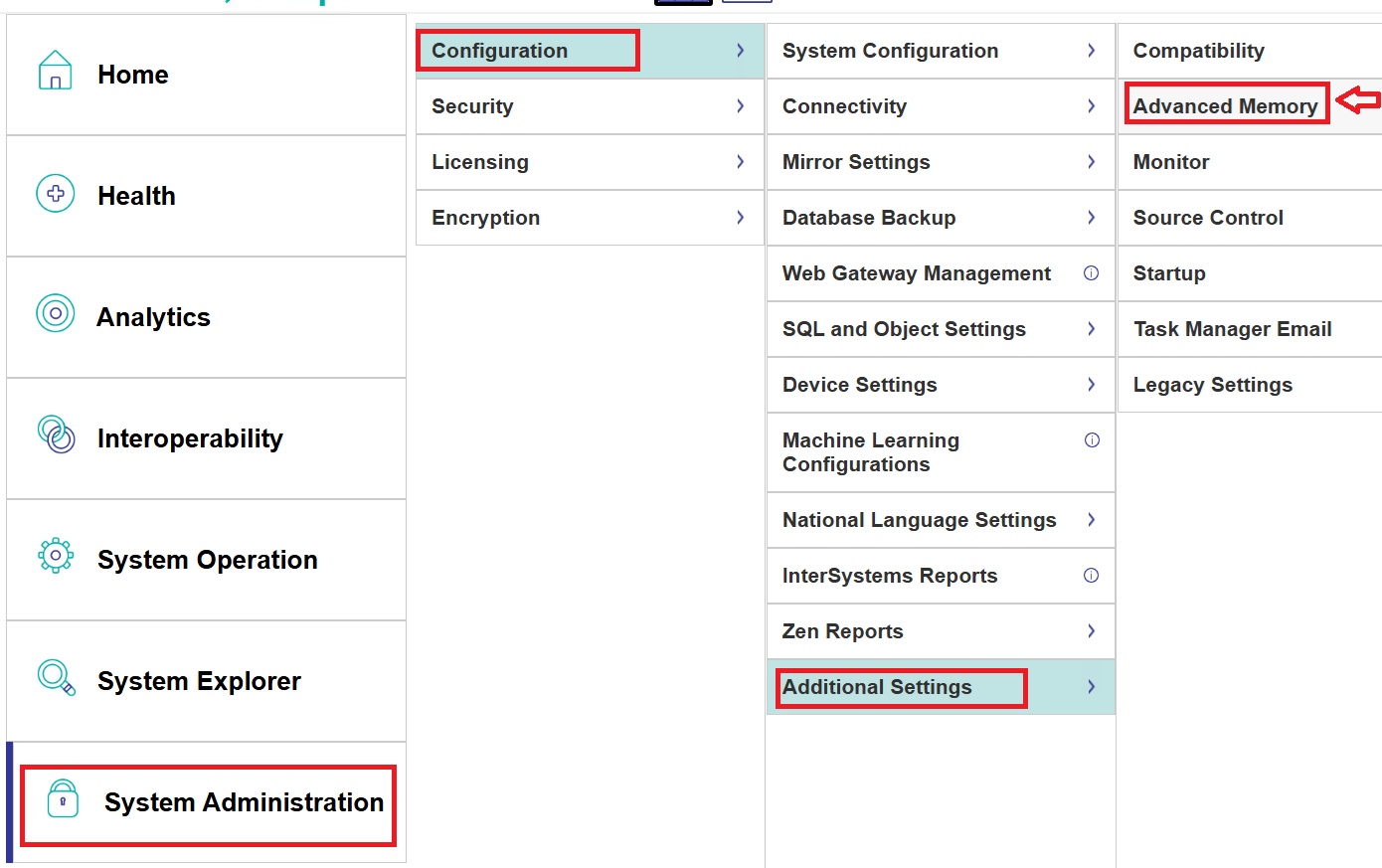The image size is (1382, 868).
Task: Click the Health plus-circle icon
Action: click(56, 194)
